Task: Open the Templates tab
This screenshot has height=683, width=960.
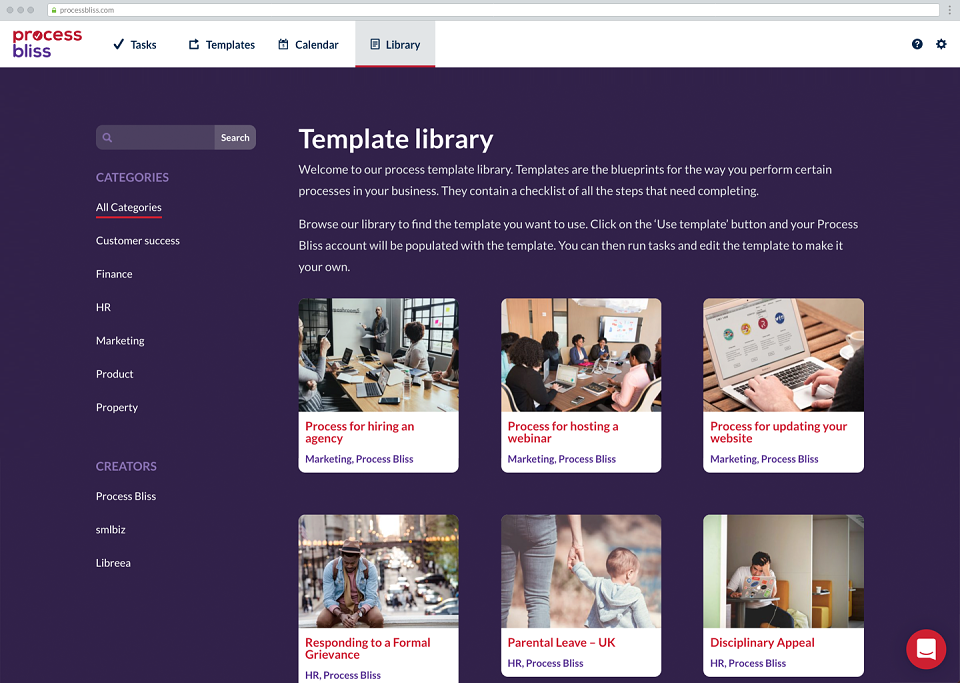Action: tap(222, 44)
